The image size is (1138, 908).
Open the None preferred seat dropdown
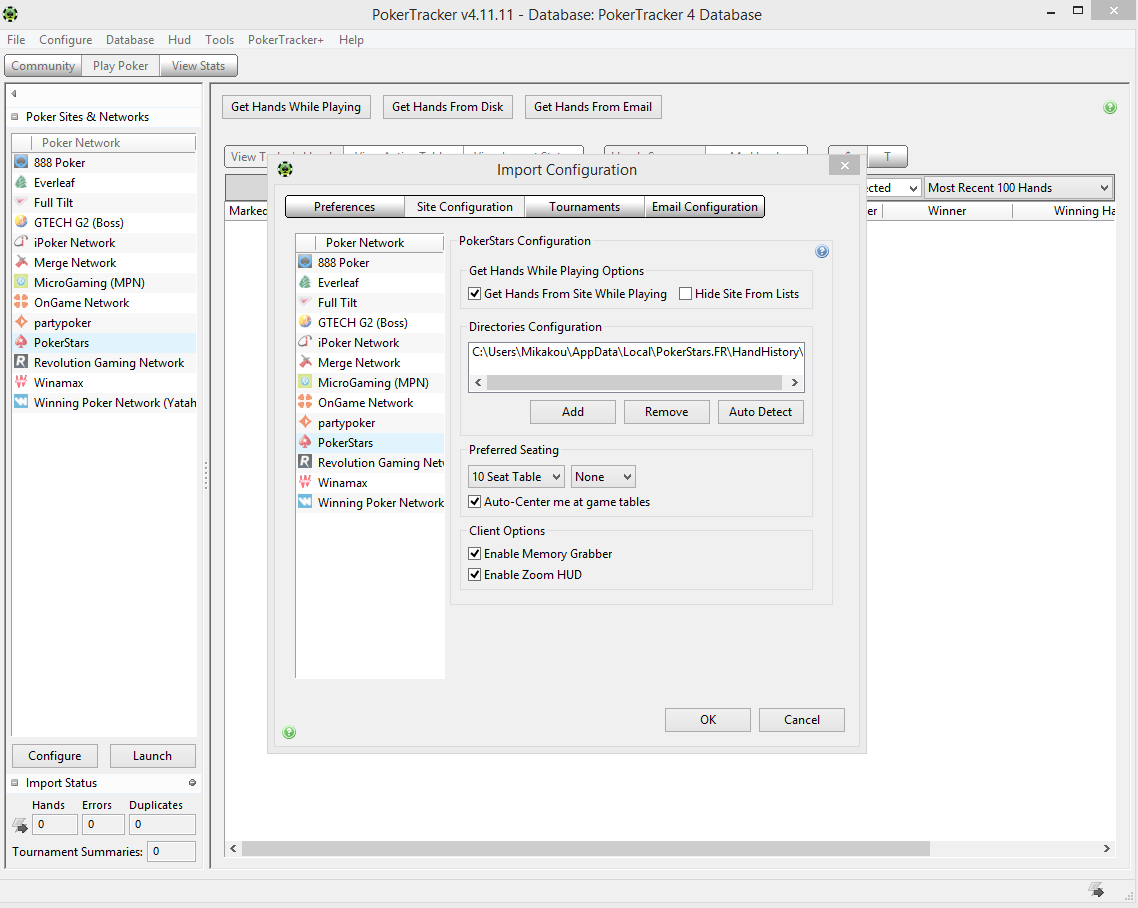tap(603, 477)
